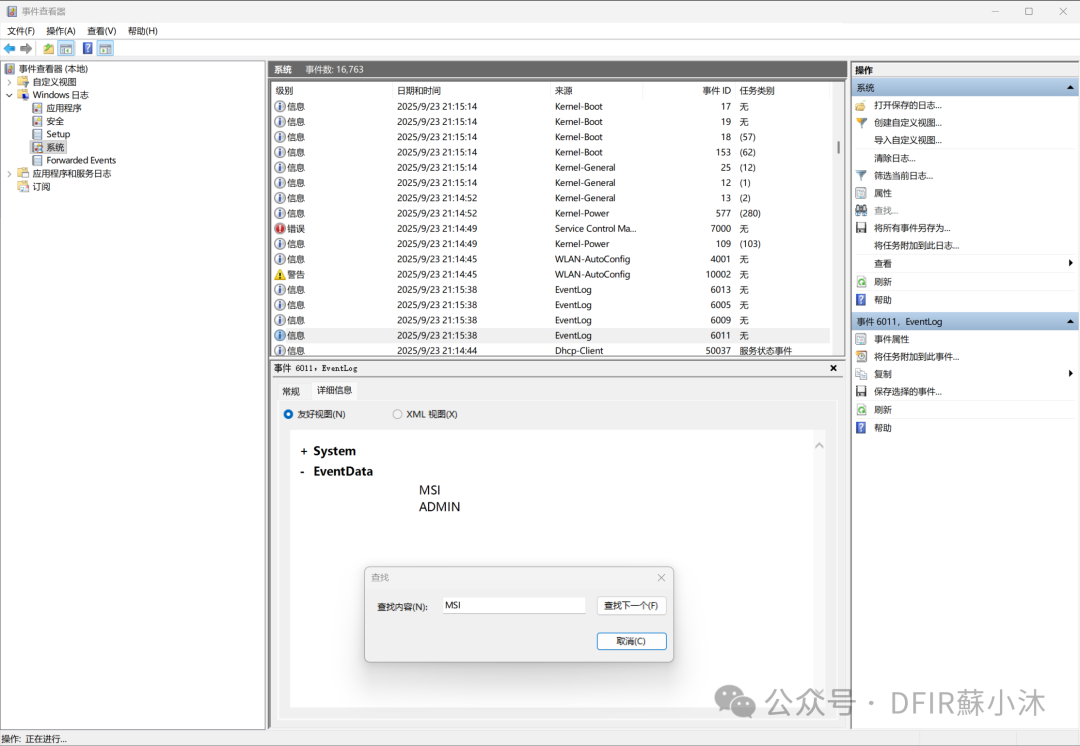This screenshot has height=746, width=1080.
Task: Expand the System node in details
Action: click(304, 452)
